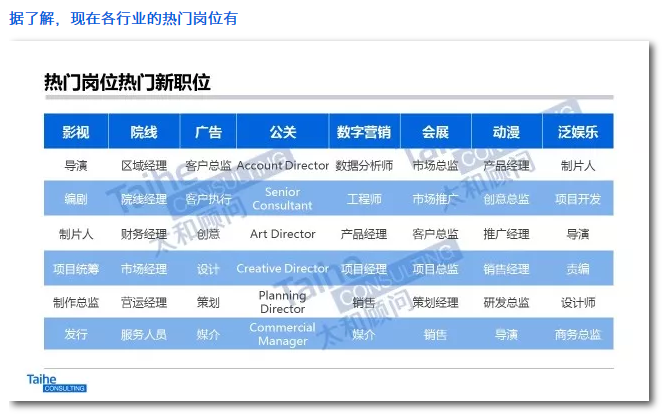This screenshot has height=416, width=664.
Task: Click 导演 in the 影视 column
Action: [76, 166]
